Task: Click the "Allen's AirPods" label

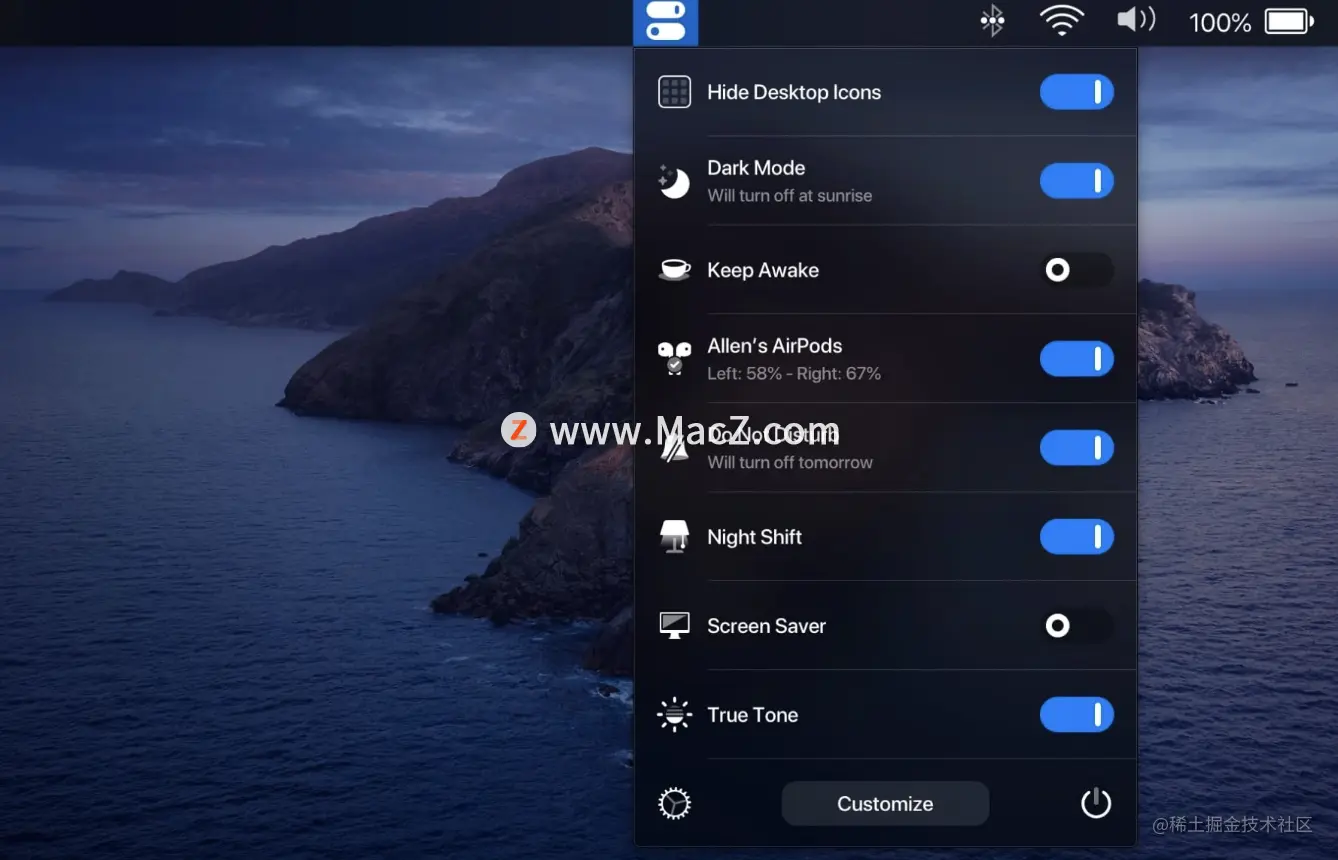Action: (x=775, y=346)
